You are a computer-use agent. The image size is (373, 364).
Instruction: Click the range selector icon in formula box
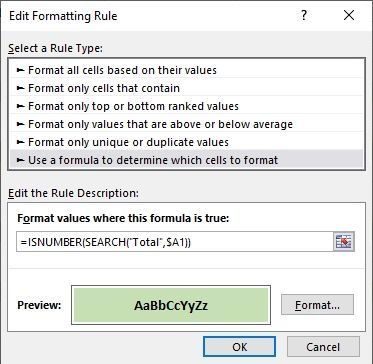click(x=344, y=242)
